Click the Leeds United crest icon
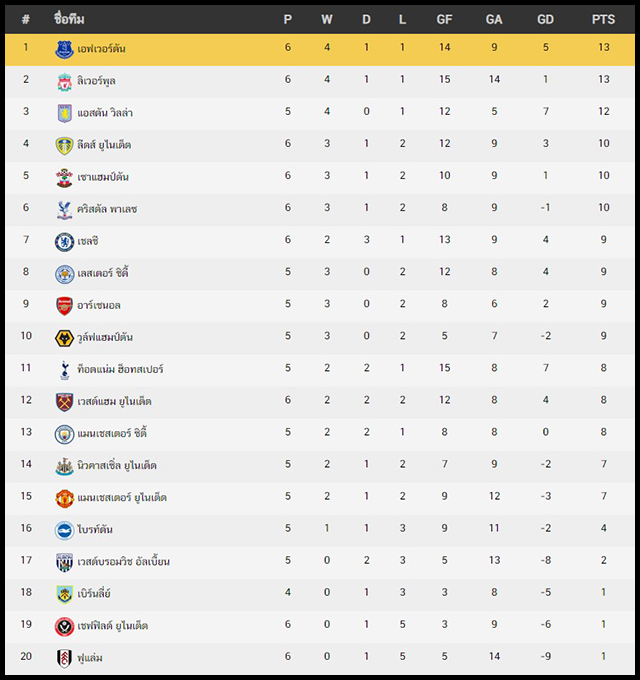 click(65, 145)
